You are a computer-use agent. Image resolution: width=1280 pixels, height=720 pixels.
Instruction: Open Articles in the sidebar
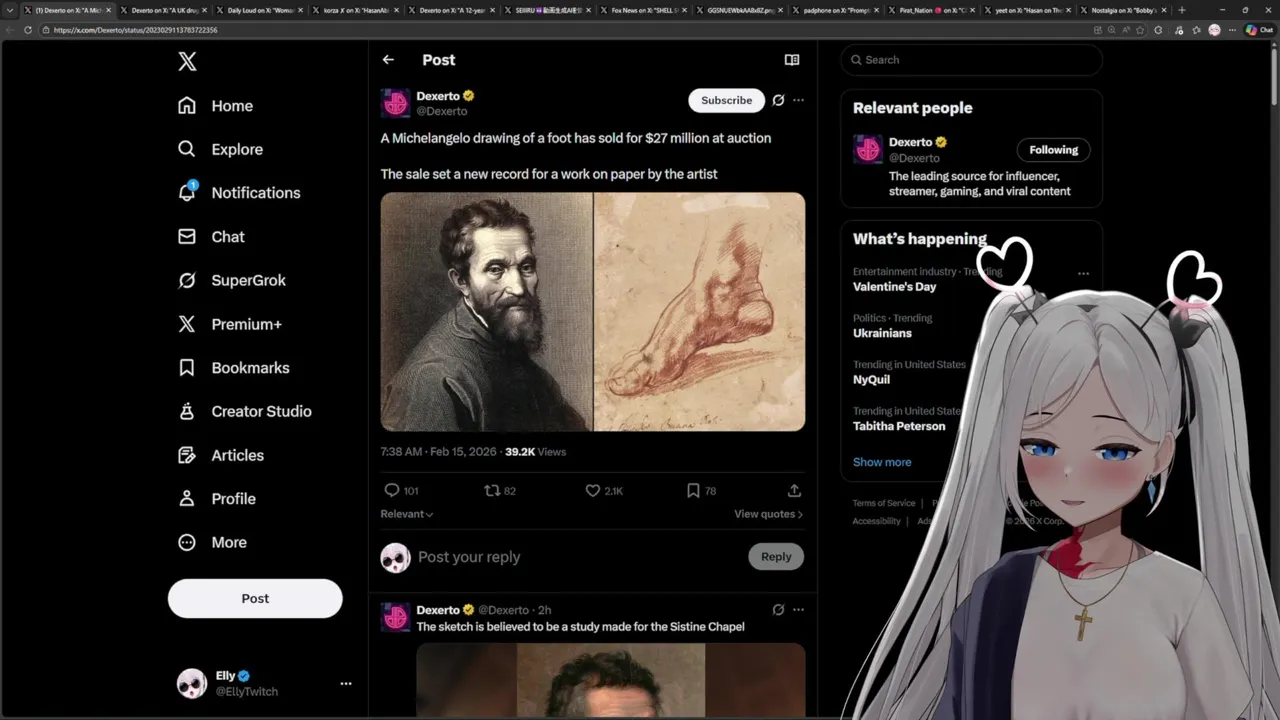coord(220,455)
